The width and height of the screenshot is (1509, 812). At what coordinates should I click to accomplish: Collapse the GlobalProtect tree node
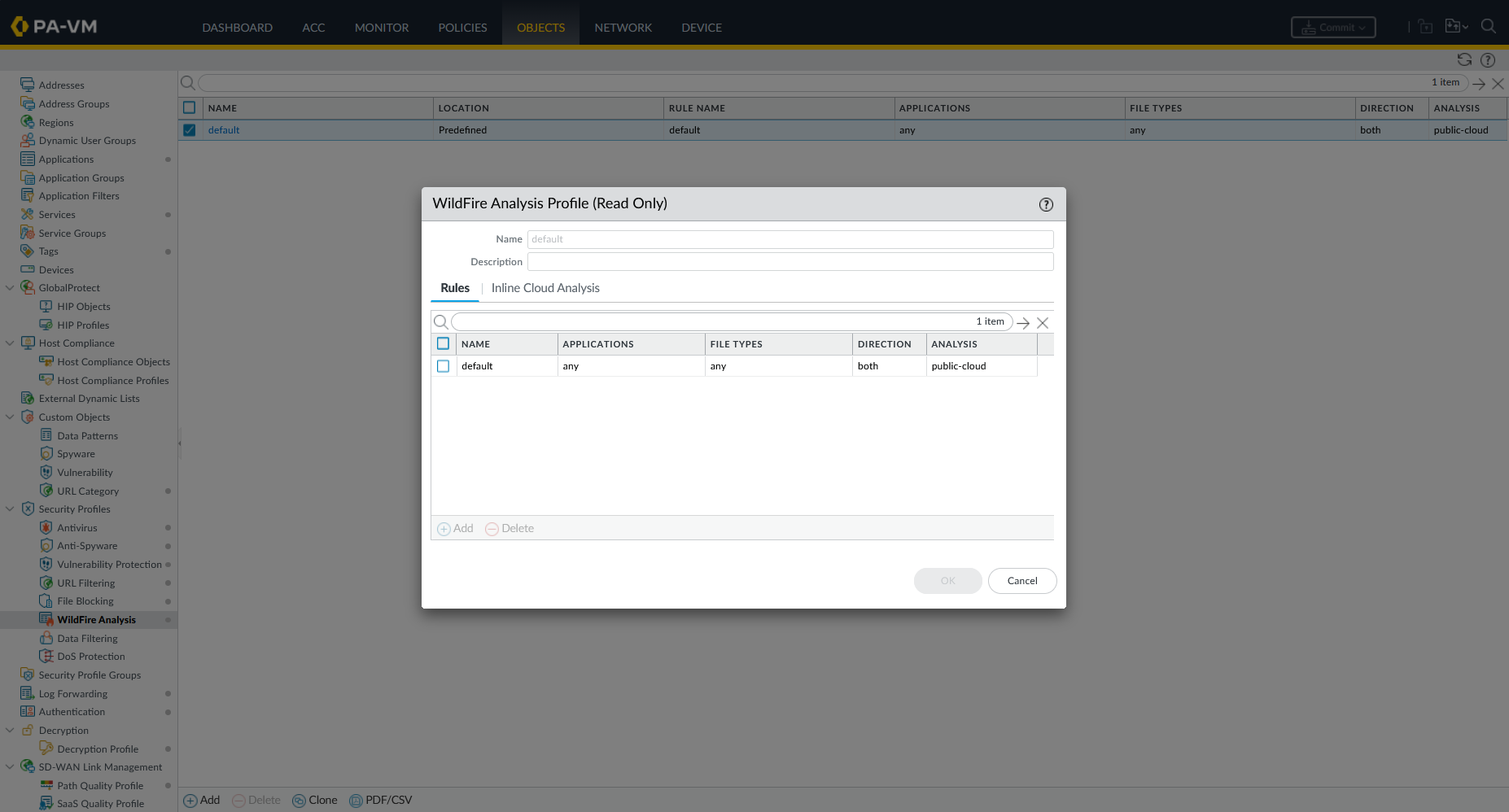coord(10,287)
